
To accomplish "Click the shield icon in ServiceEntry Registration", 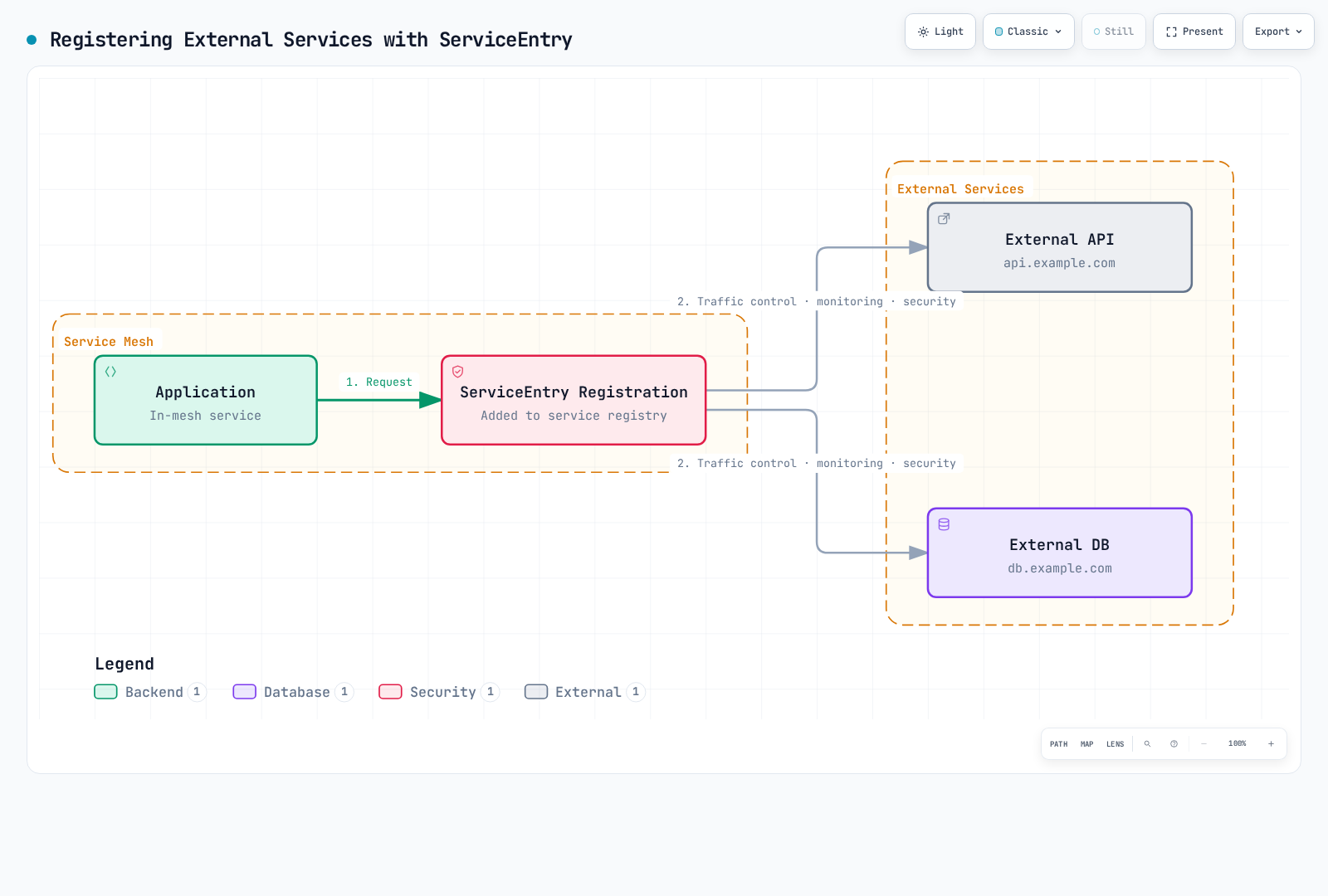I will (x=458, y=372).
